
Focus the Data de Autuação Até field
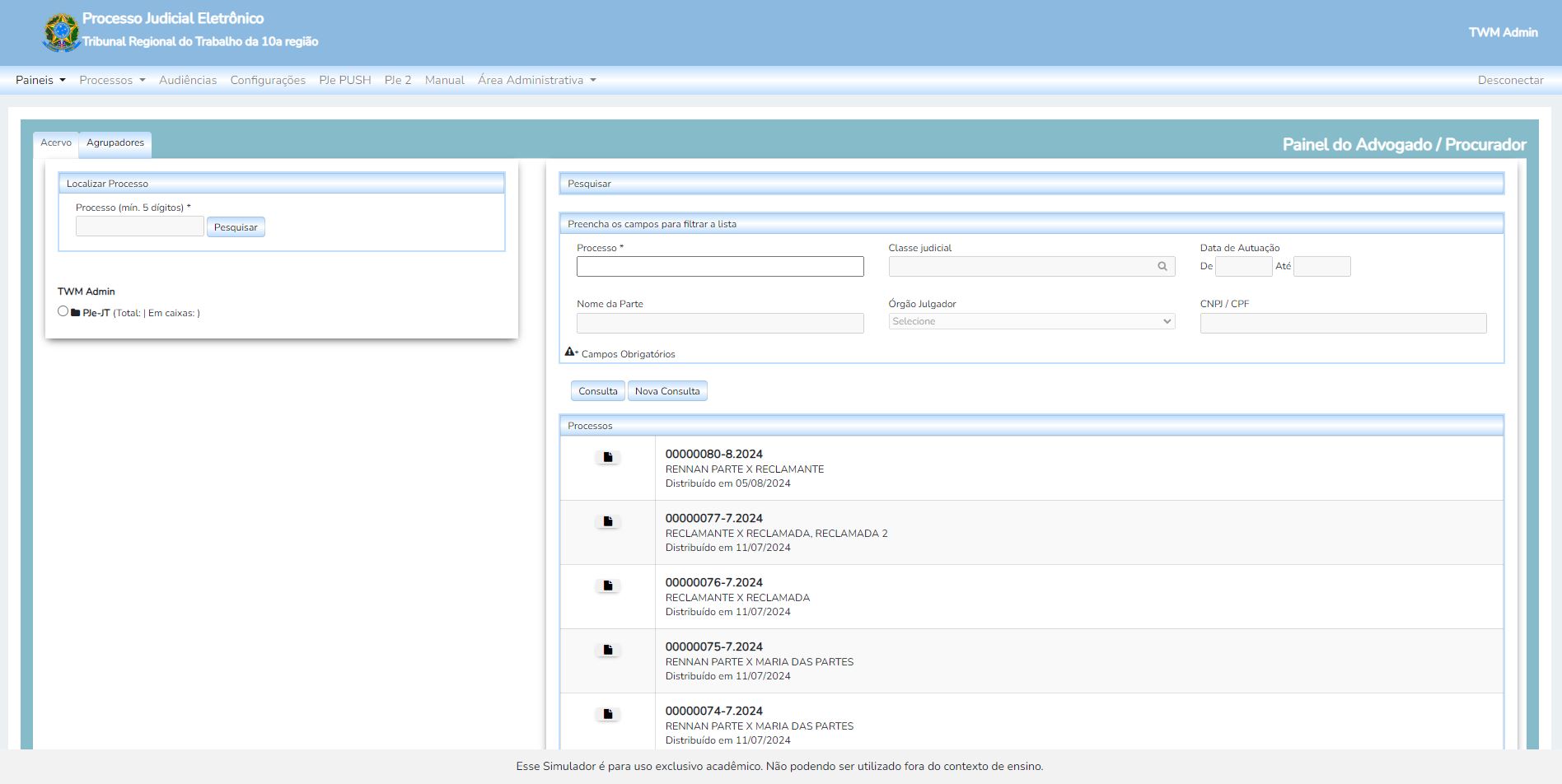pos(1322,266)
